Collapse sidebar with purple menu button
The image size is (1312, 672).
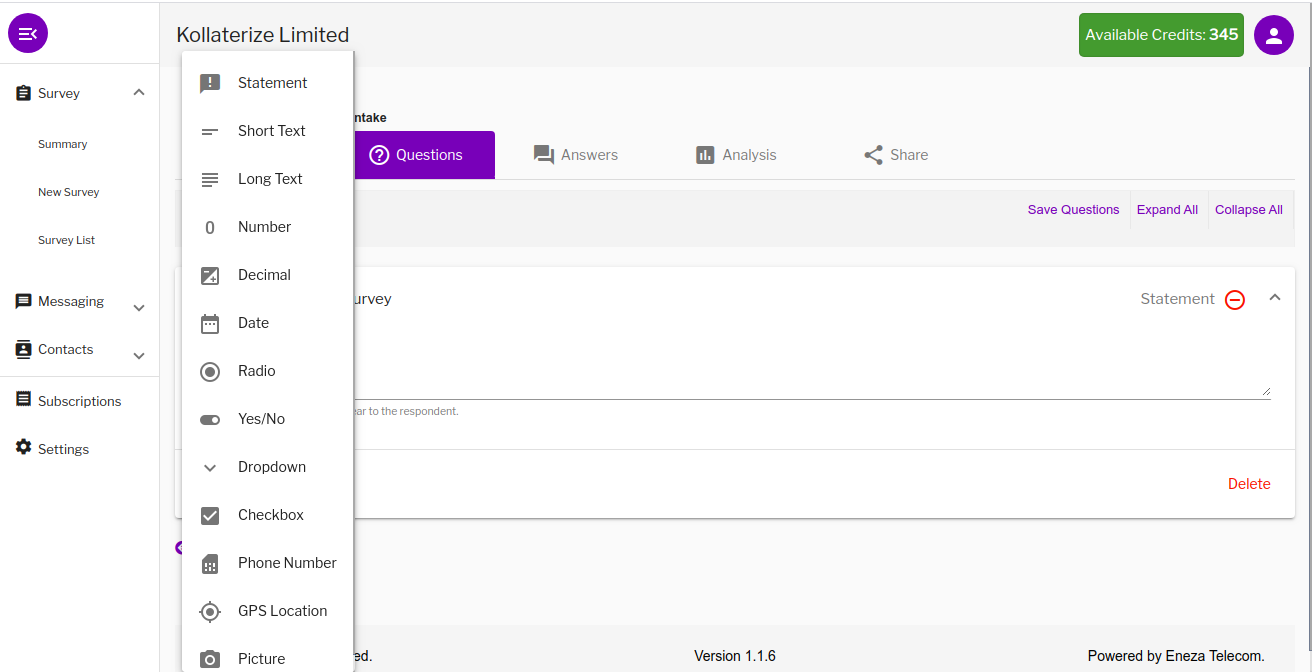(x=28, y=34)
